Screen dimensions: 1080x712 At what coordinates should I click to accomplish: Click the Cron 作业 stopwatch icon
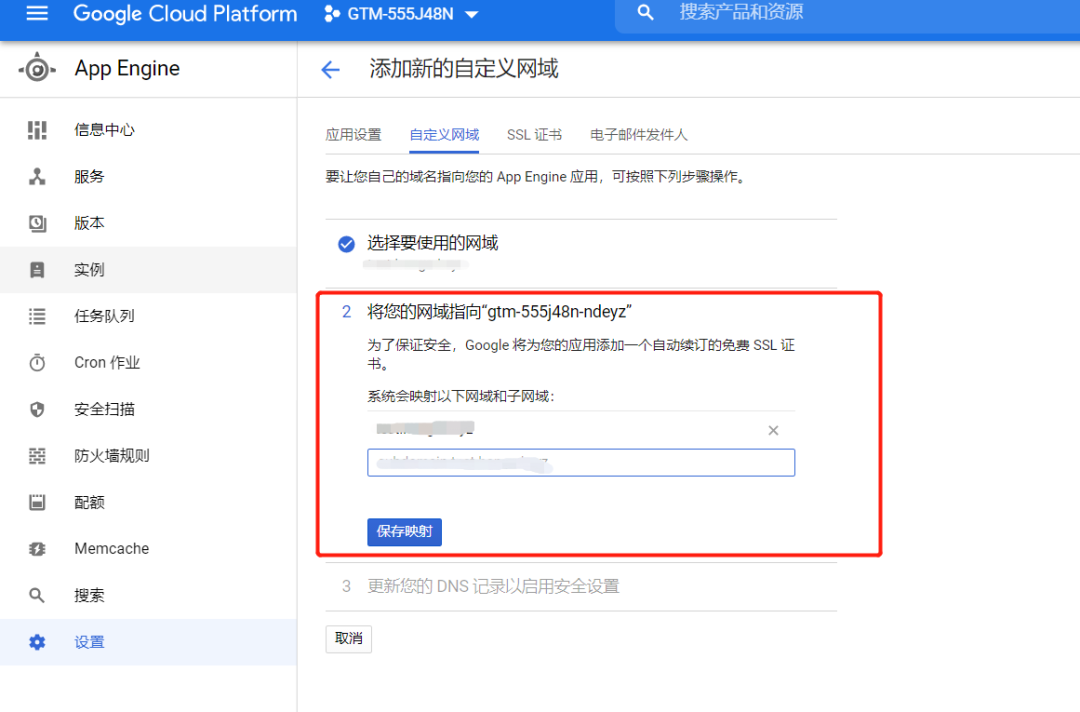[x=37, y=362]
